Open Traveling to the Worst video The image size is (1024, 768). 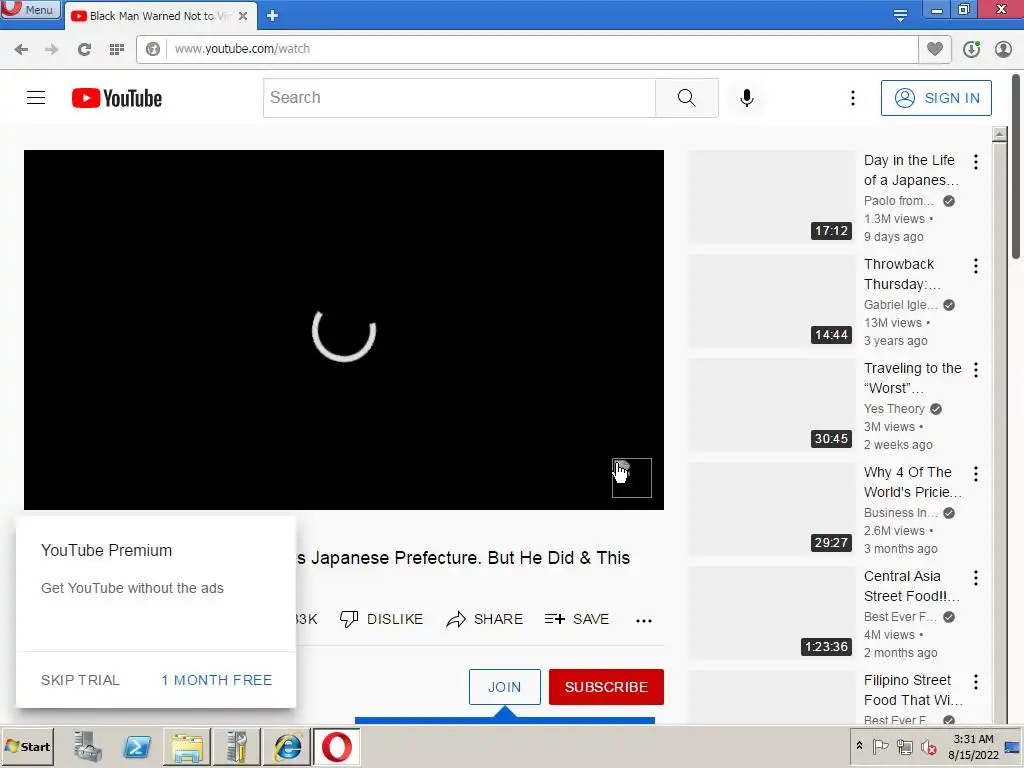tap(912, 378)
